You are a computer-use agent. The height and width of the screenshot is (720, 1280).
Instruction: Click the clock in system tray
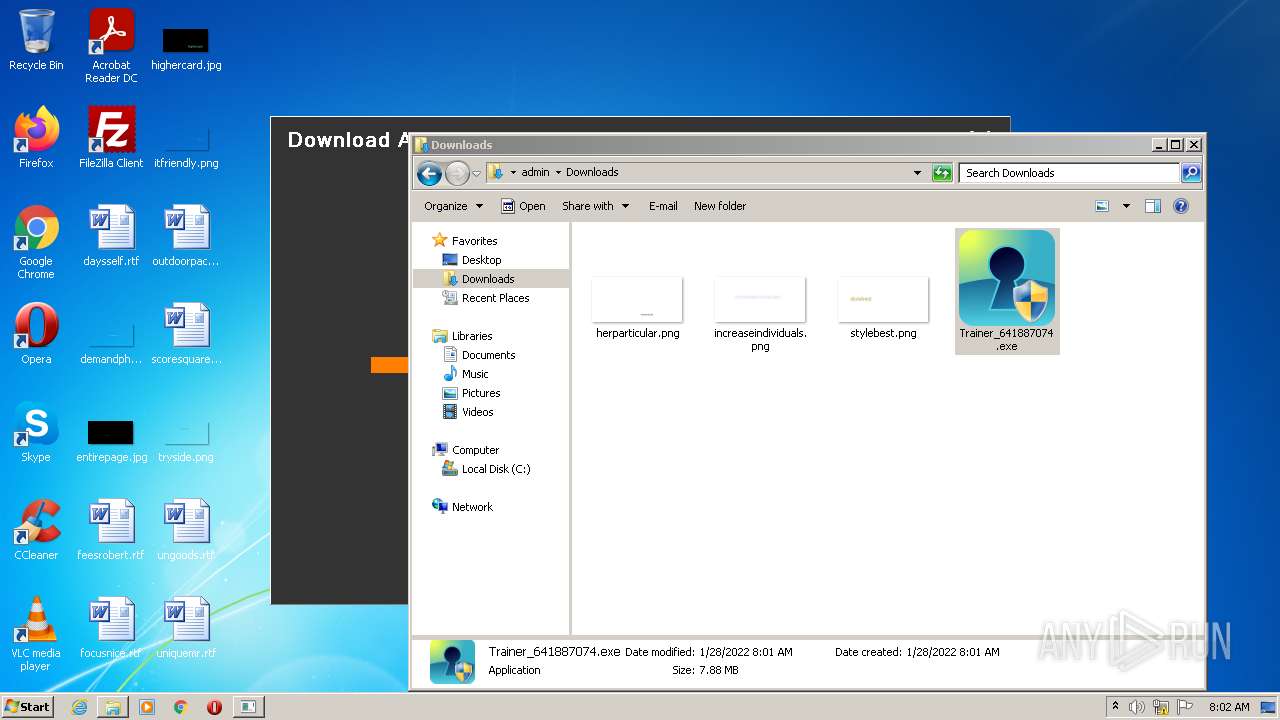click(x=1229, y=707)
